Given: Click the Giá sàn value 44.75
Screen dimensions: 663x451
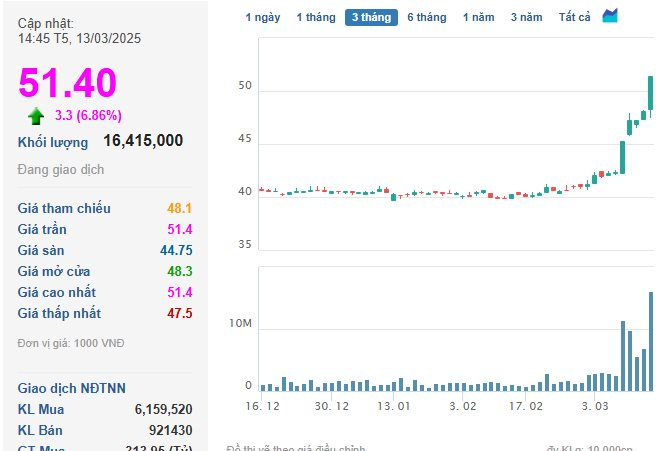Looking at the screenshot, I should (176, 250).
